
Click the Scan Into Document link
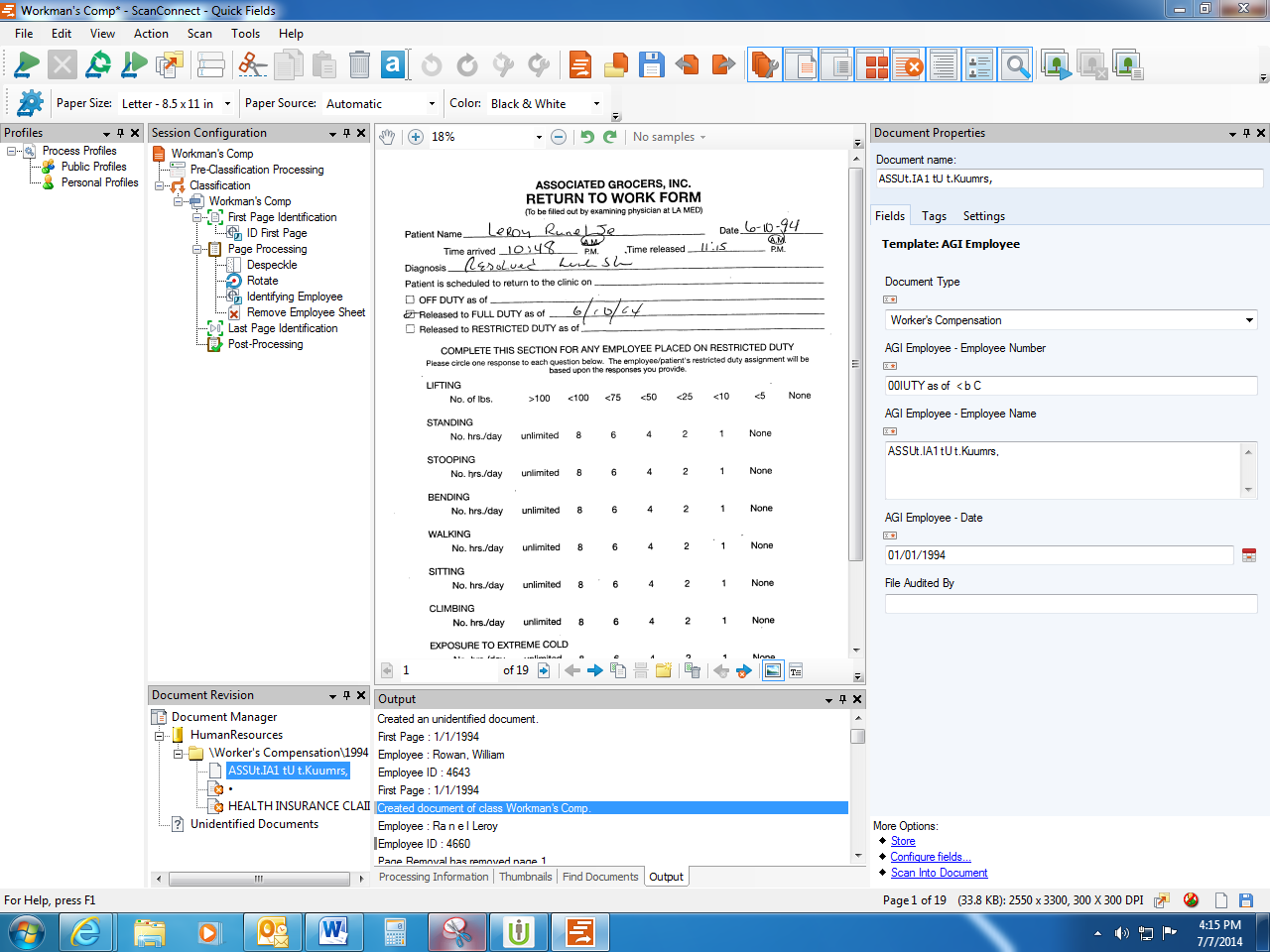(939, 873)
